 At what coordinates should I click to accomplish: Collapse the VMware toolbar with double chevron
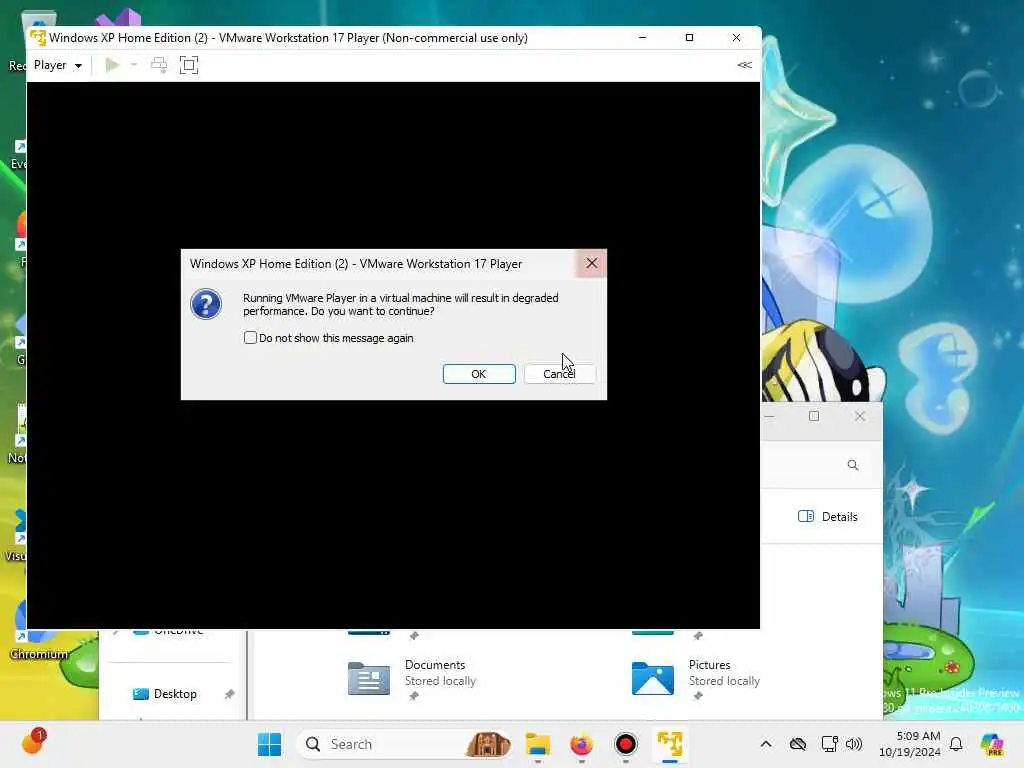(744, 65)
